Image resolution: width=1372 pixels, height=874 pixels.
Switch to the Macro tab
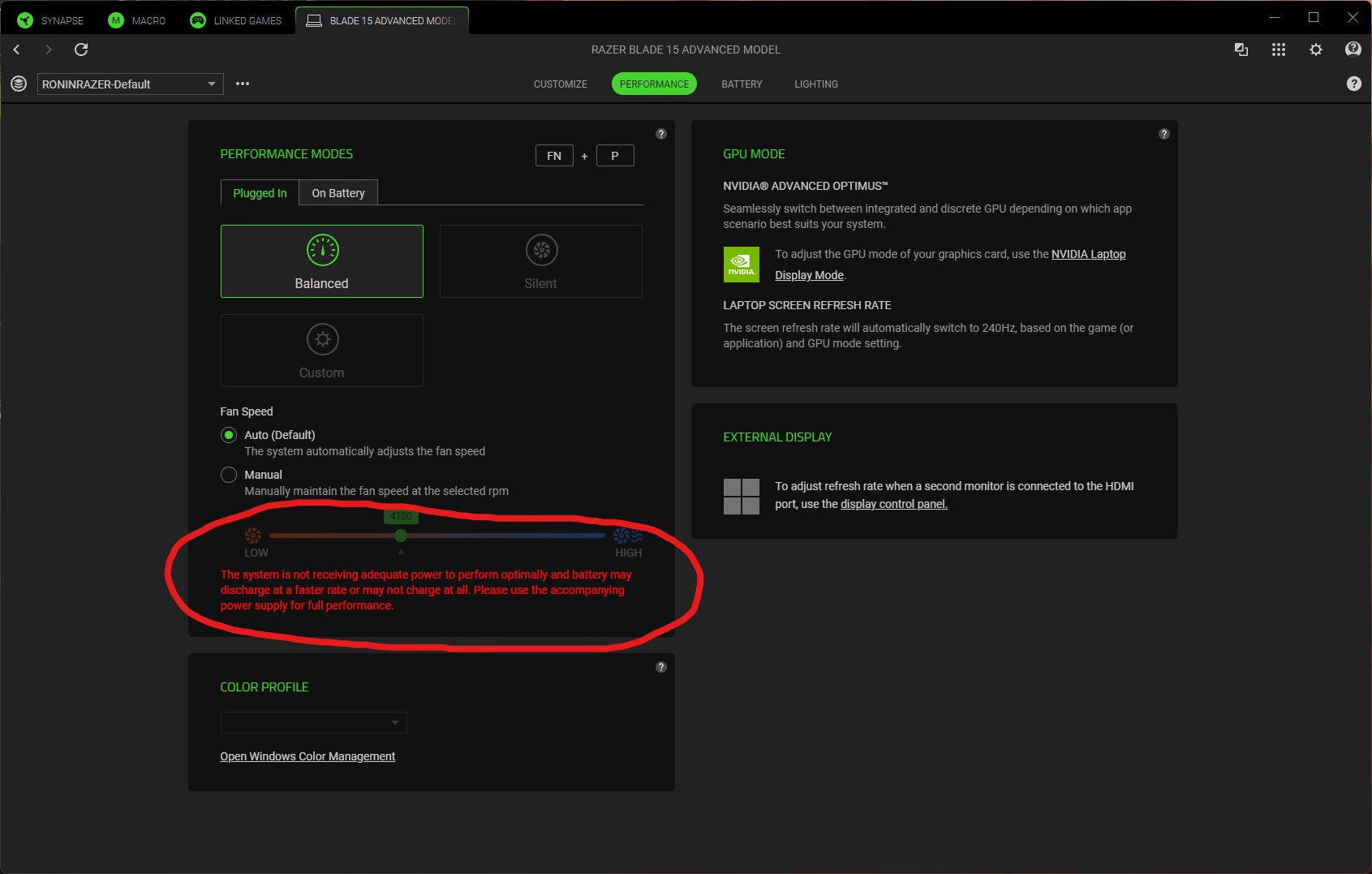136,20
